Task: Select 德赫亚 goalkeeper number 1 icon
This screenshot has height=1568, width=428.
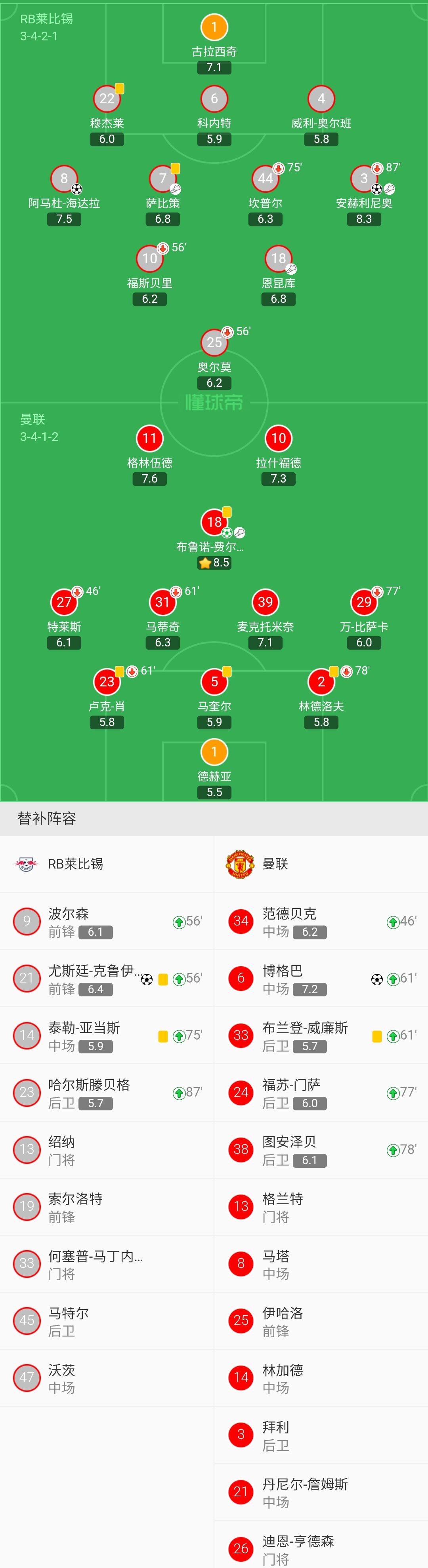Action: tap(214, 752)
